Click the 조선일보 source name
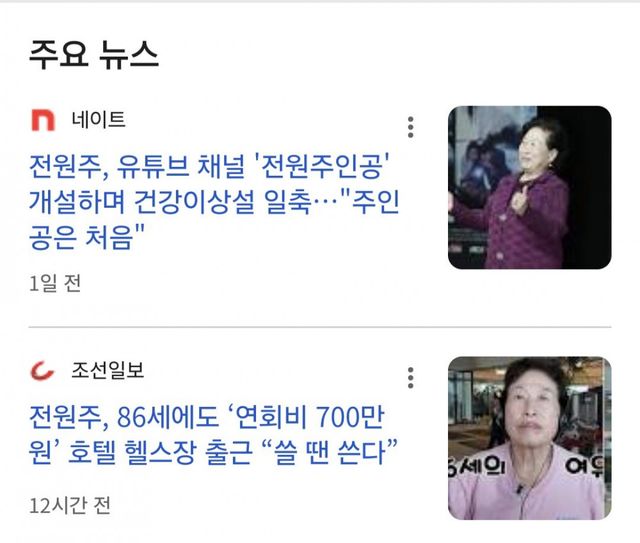The width and height of the screenshot is (640, 543). pos(108,370)
